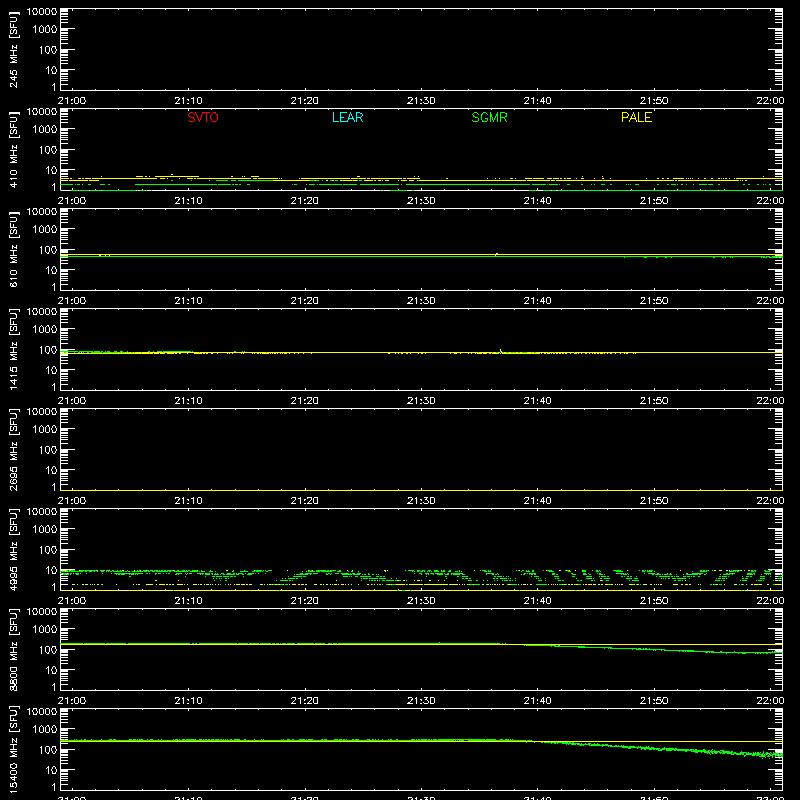Select the 15400 MHz [SFU] axis title
Viewport: 800px width, 800px height.
[x=13, y=749]
